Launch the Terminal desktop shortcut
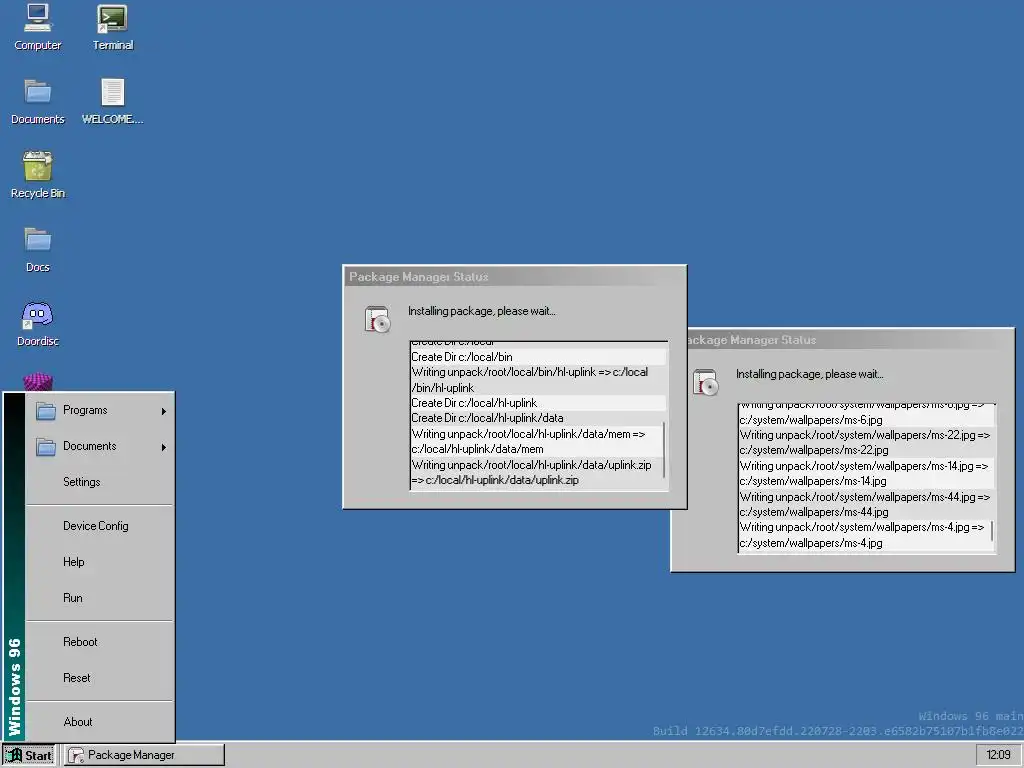This screenshot has width=1024, height=768. pos(112,27)
